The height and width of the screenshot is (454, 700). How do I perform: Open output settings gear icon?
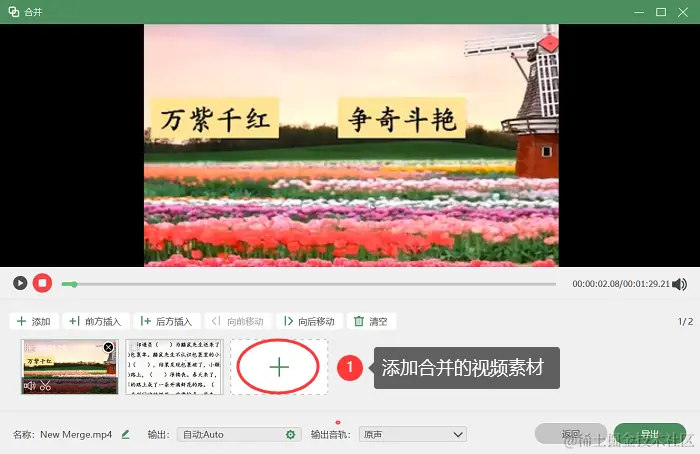[x=291, y=434]
